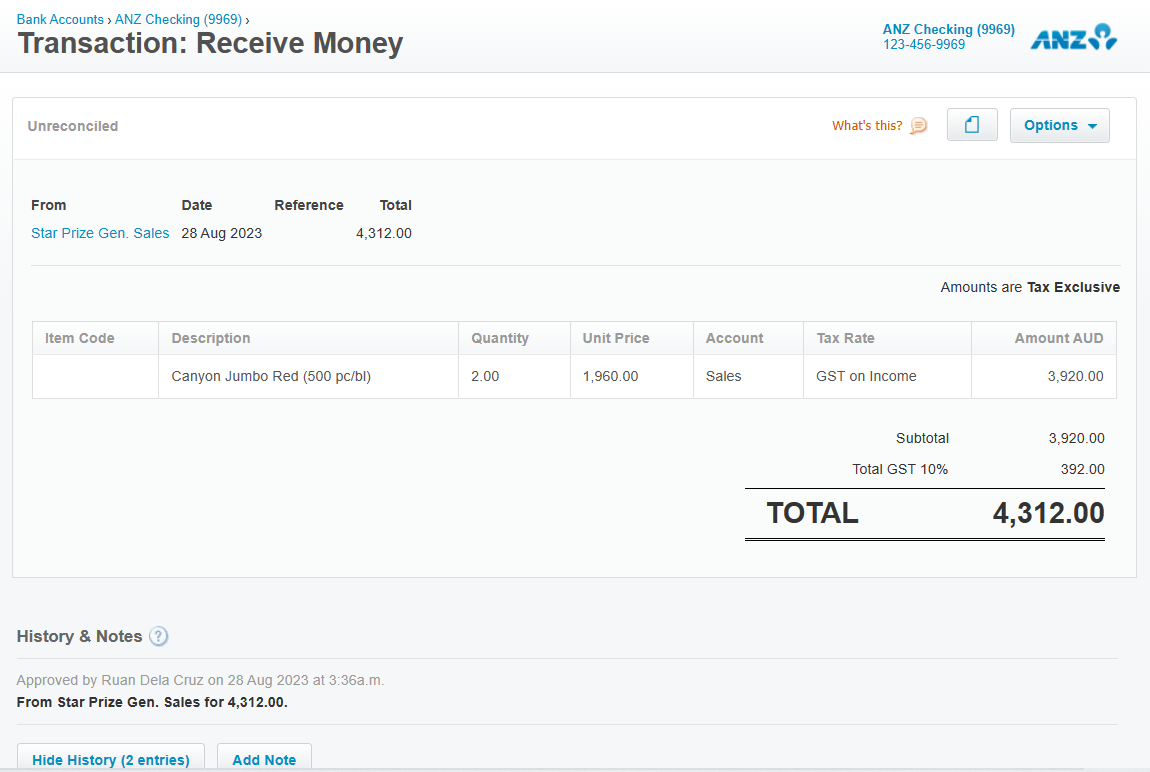The height and width of the screenshot is (772, 1150).
Task: Click the Transaction: Receive Money heading
Action: tap(210, 43)
